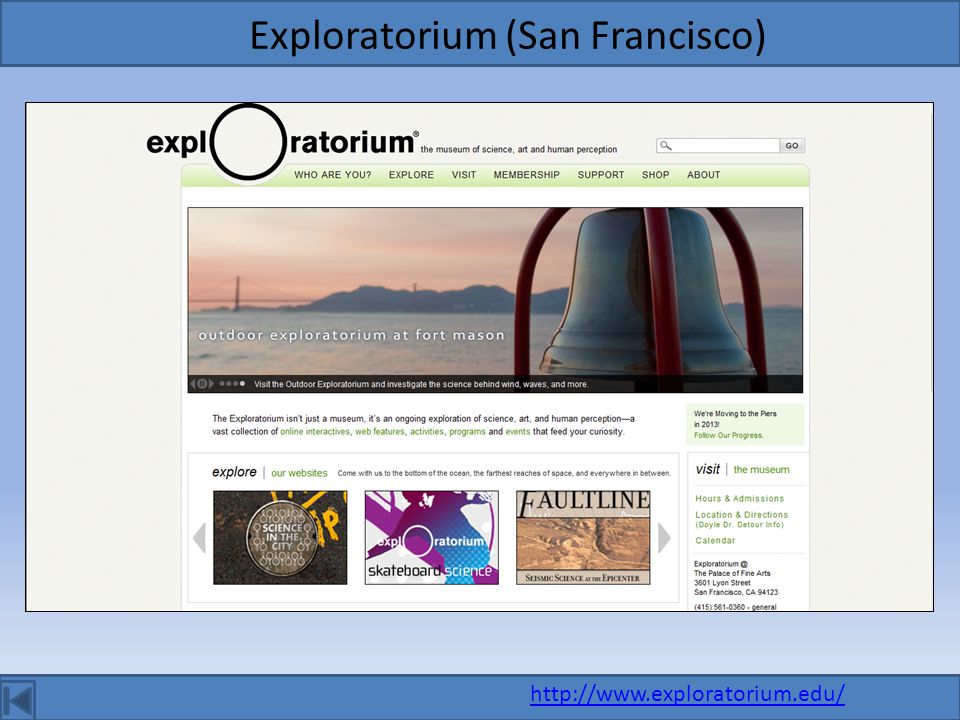This screenshot has height=720, width=960.
Task: Open the http://www.exploratorium.edu/ hyperlink
Action: pos(687,694)
